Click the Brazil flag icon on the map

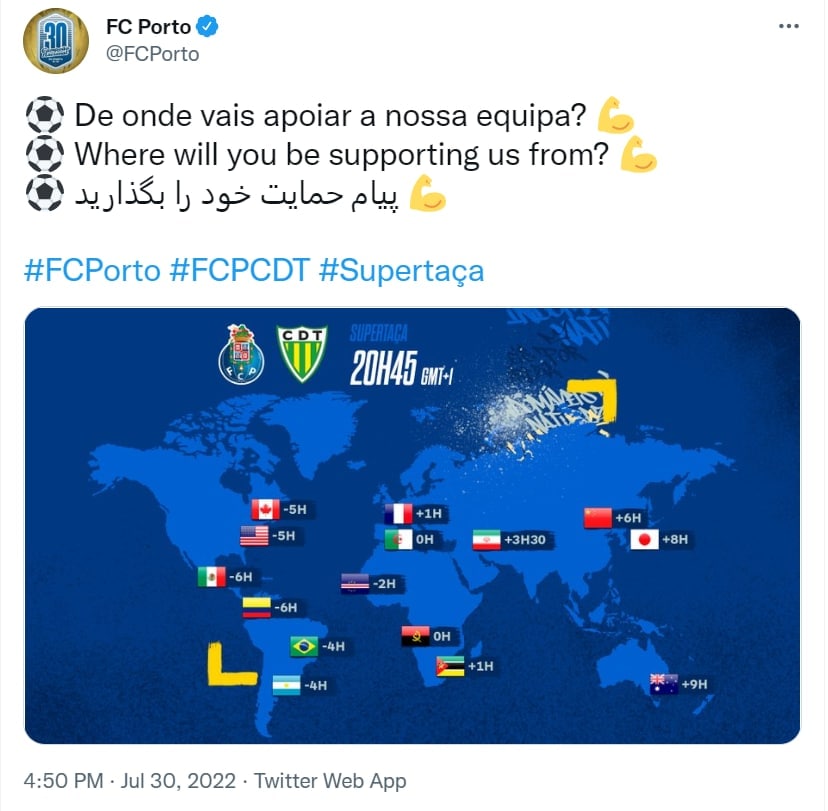(304, 646)
